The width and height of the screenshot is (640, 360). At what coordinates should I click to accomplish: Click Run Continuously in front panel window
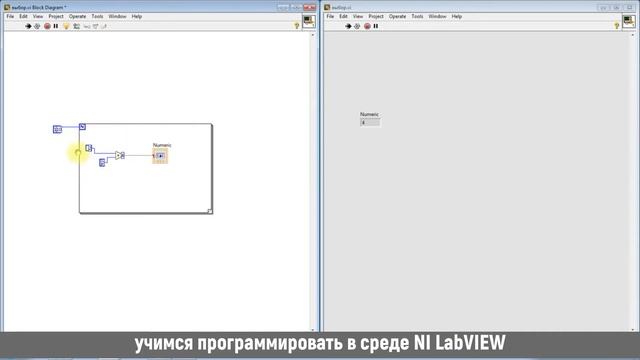[x=357, y=26]
